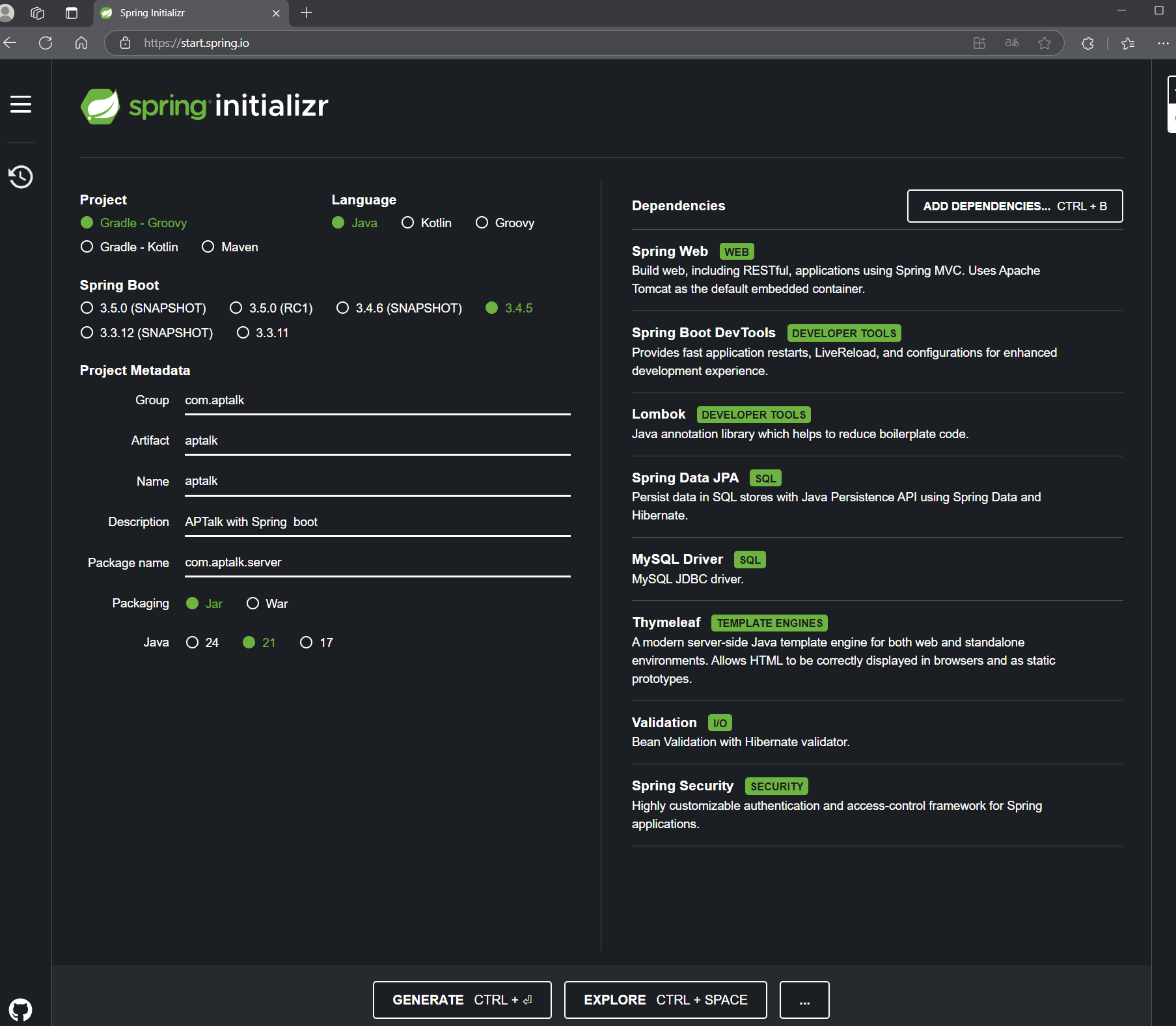Click the Validation dependency entry
1176x1026 pixels.
click(x=877, y=732)
